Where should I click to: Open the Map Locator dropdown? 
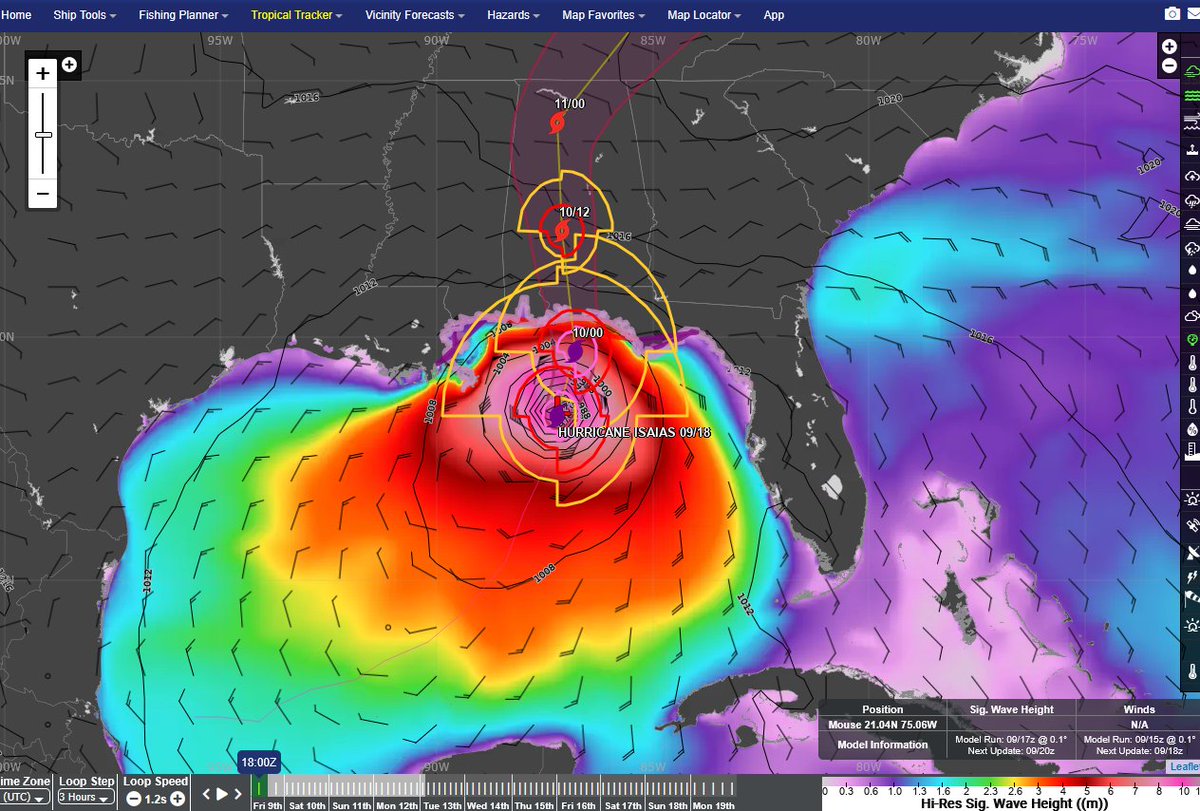coord(704,15)
